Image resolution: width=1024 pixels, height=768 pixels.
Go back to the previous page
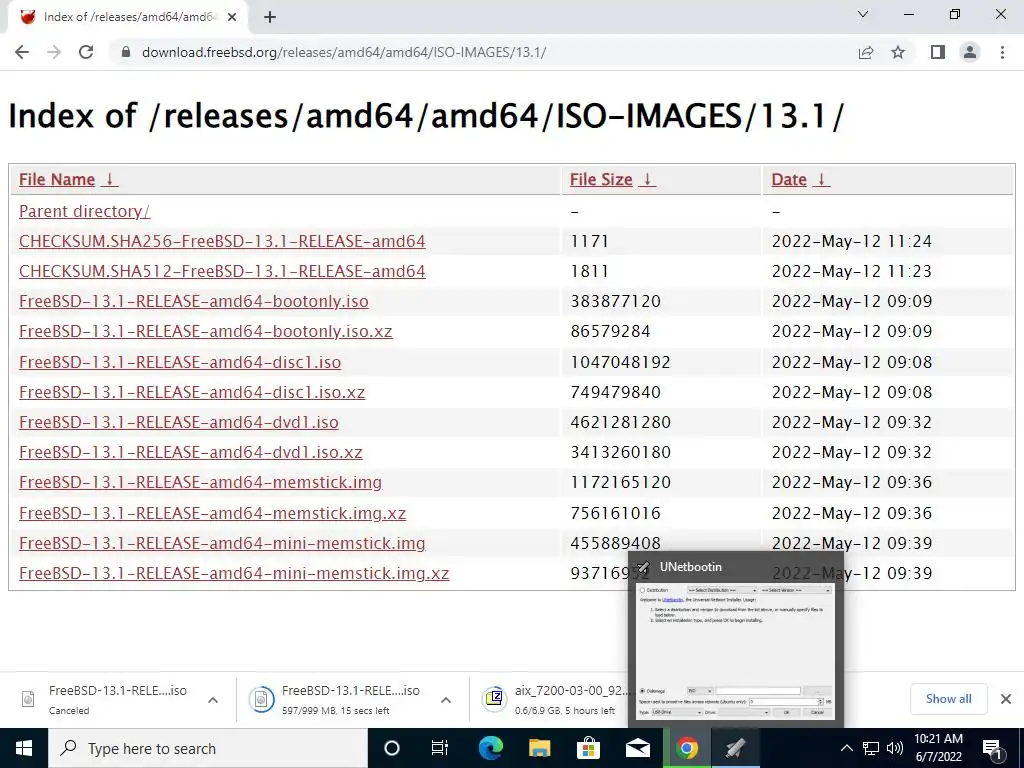(x=22, y=52)
